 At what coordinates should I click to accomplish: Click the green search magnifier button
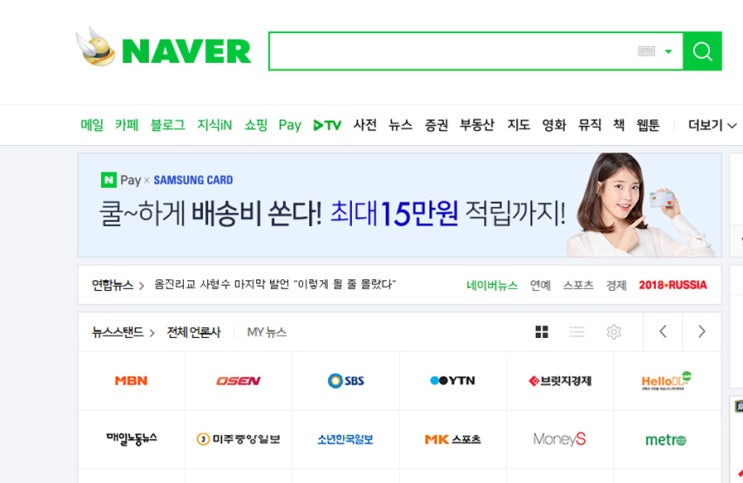[702, 51]
